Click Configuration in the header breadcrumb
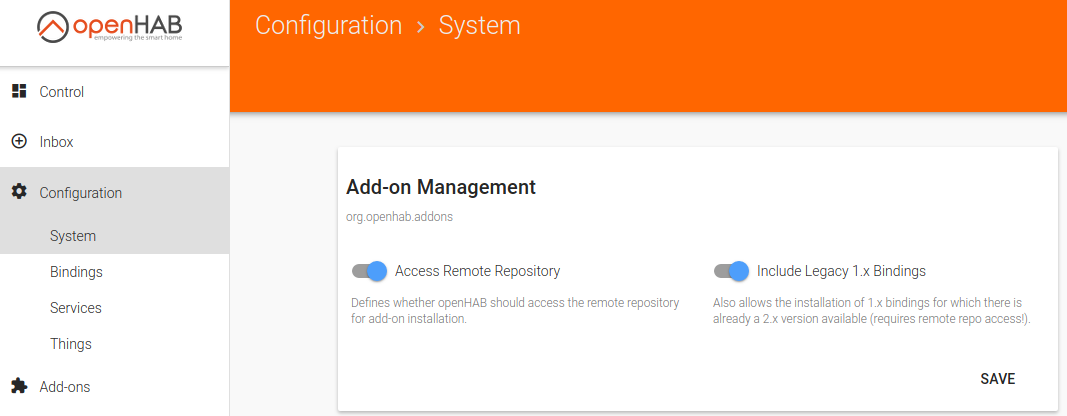Screen dimensions: 1067x416 328,25
